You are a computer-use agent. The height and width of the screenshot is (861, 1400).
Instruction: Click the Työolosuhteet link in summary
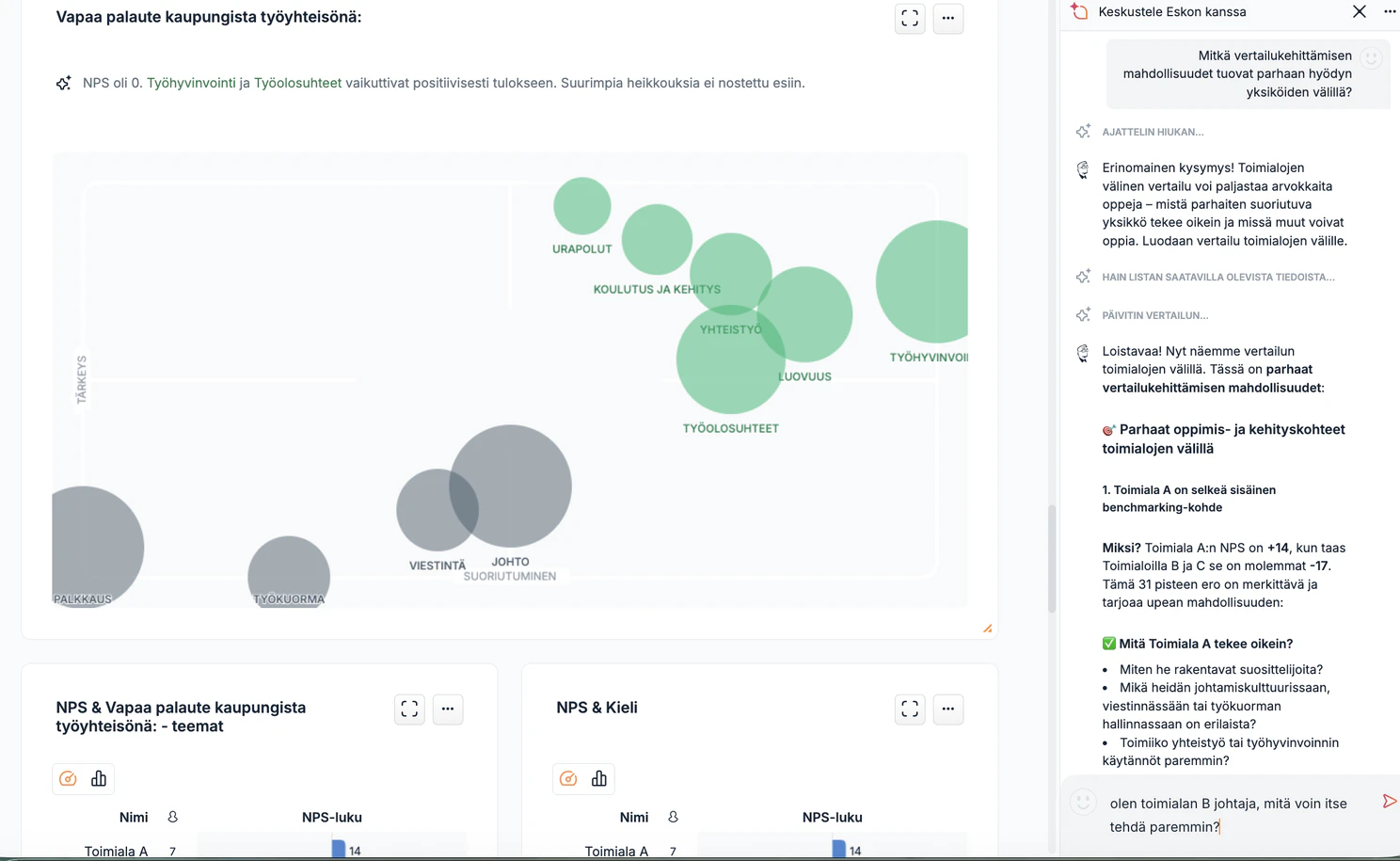coord(297,83)
